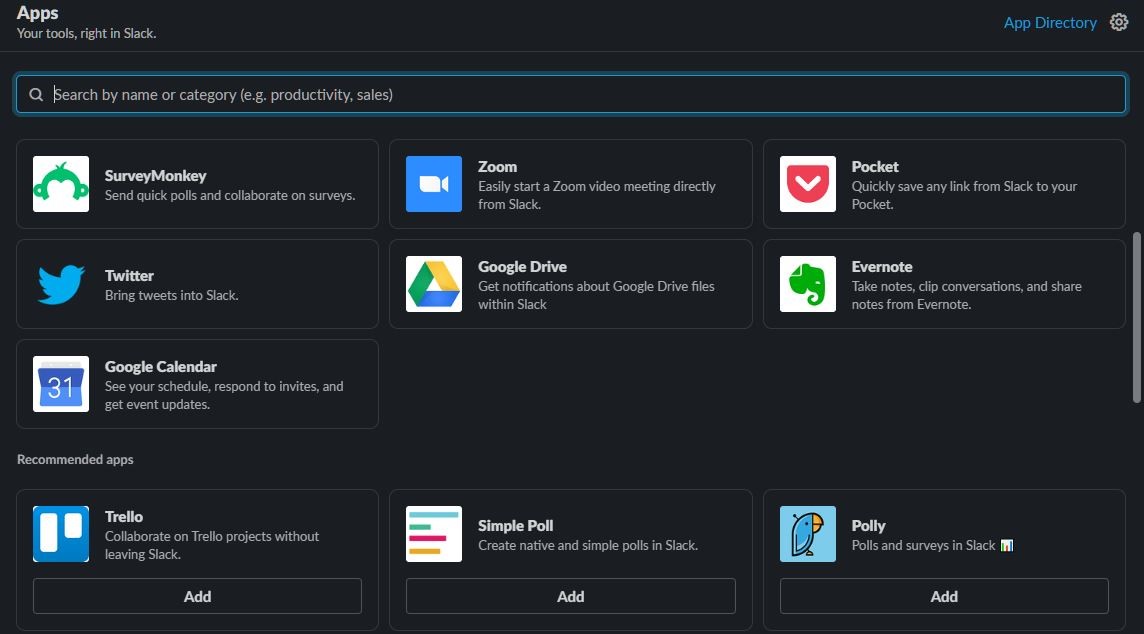
Task: Click the 'Recommended apps' heading
Action: click(75, 460)
